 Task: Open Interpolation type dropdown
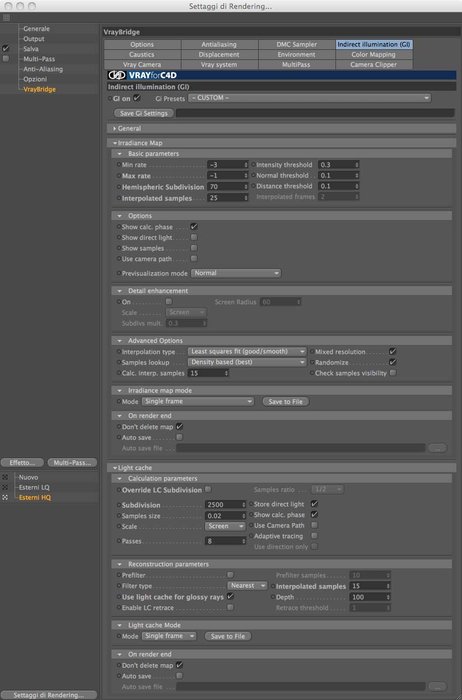[247, 352]
